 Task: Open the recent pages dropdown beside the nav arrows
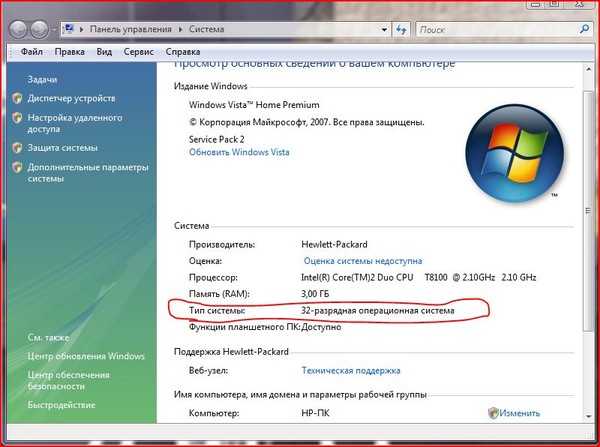point(54,29)
